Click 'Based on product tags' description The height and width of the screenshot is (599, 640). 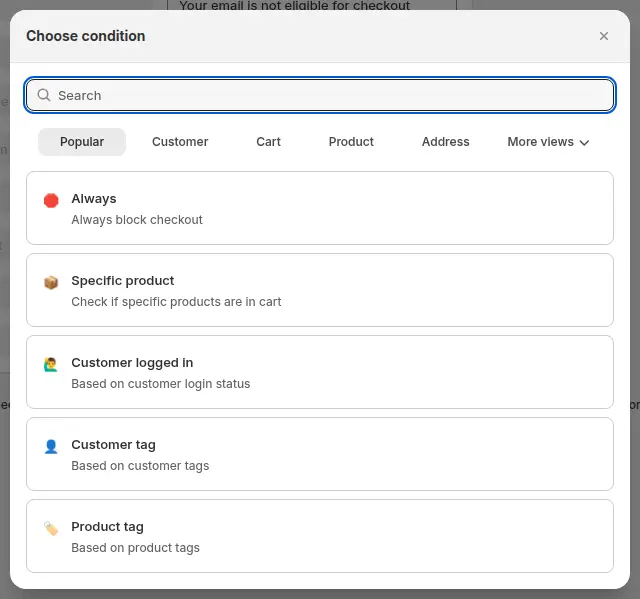point(136,548)
